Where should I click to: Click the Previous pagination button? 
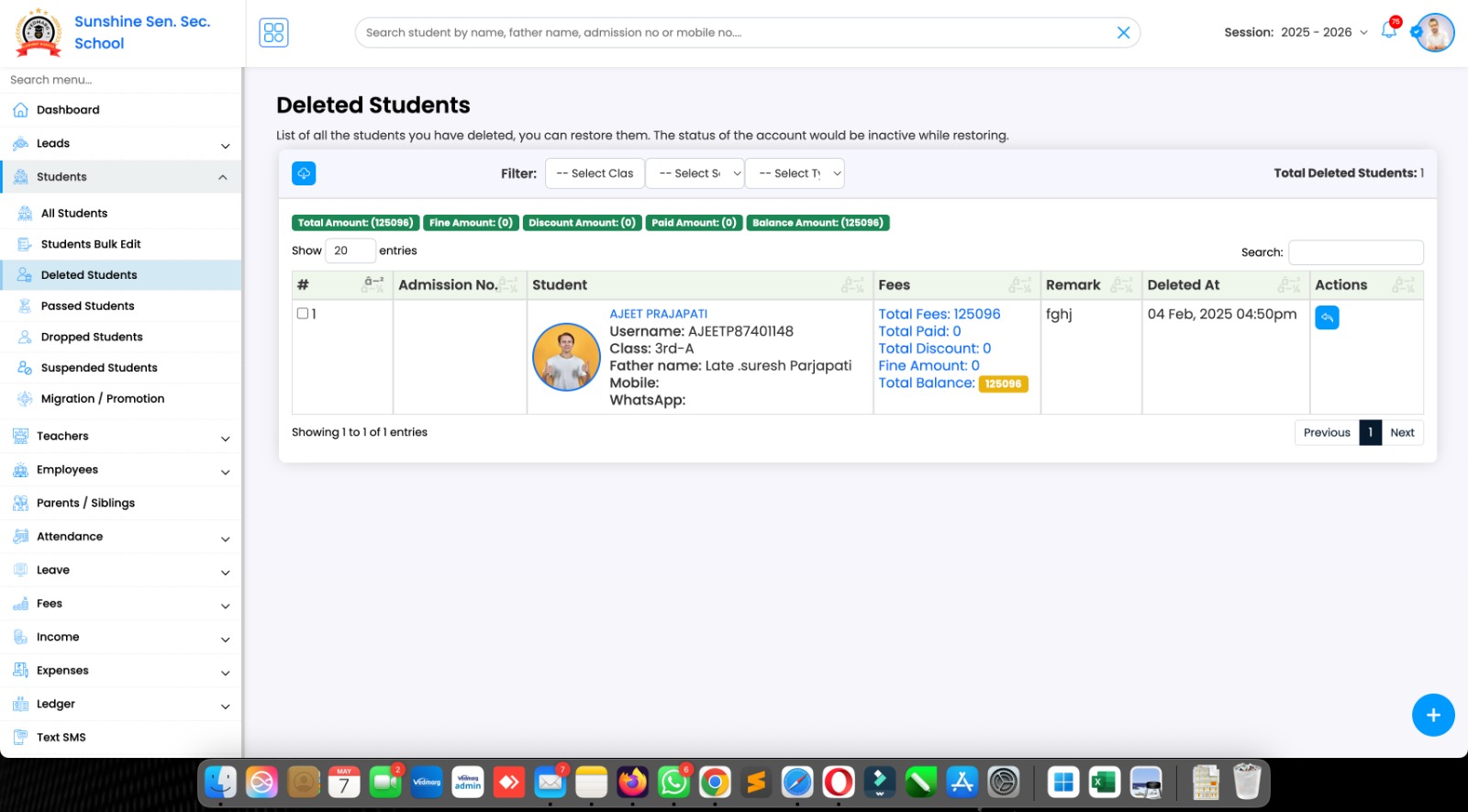(x=1327, y=433)
